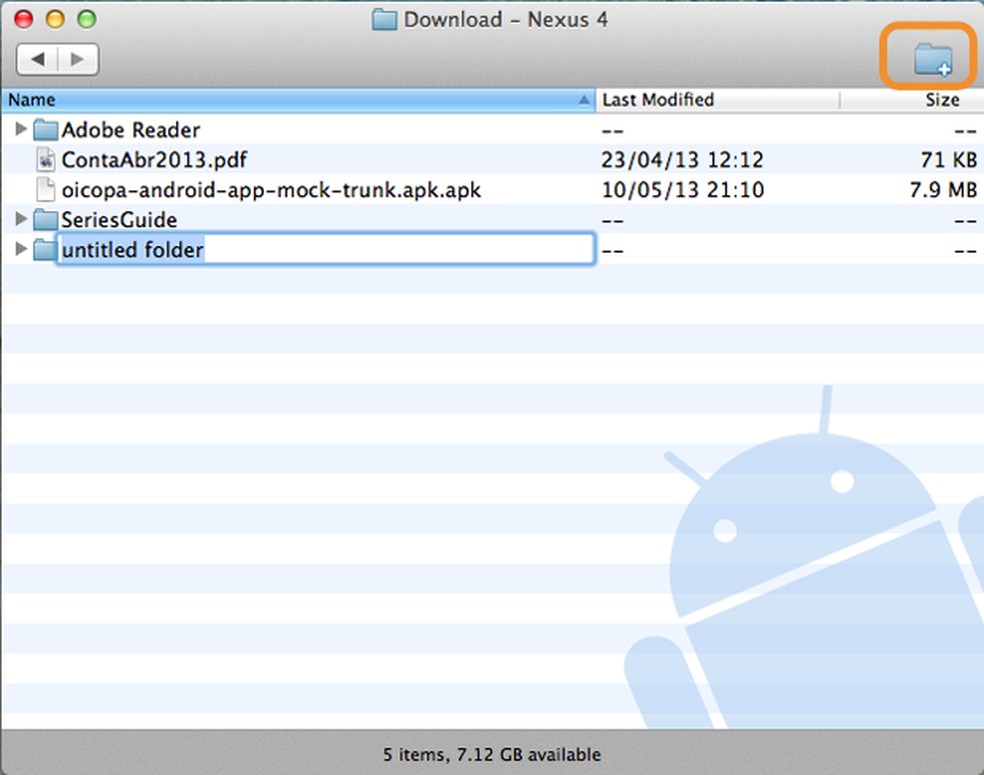
Task: Go forward with the right arrow button
Action: [x=78, y=60]
